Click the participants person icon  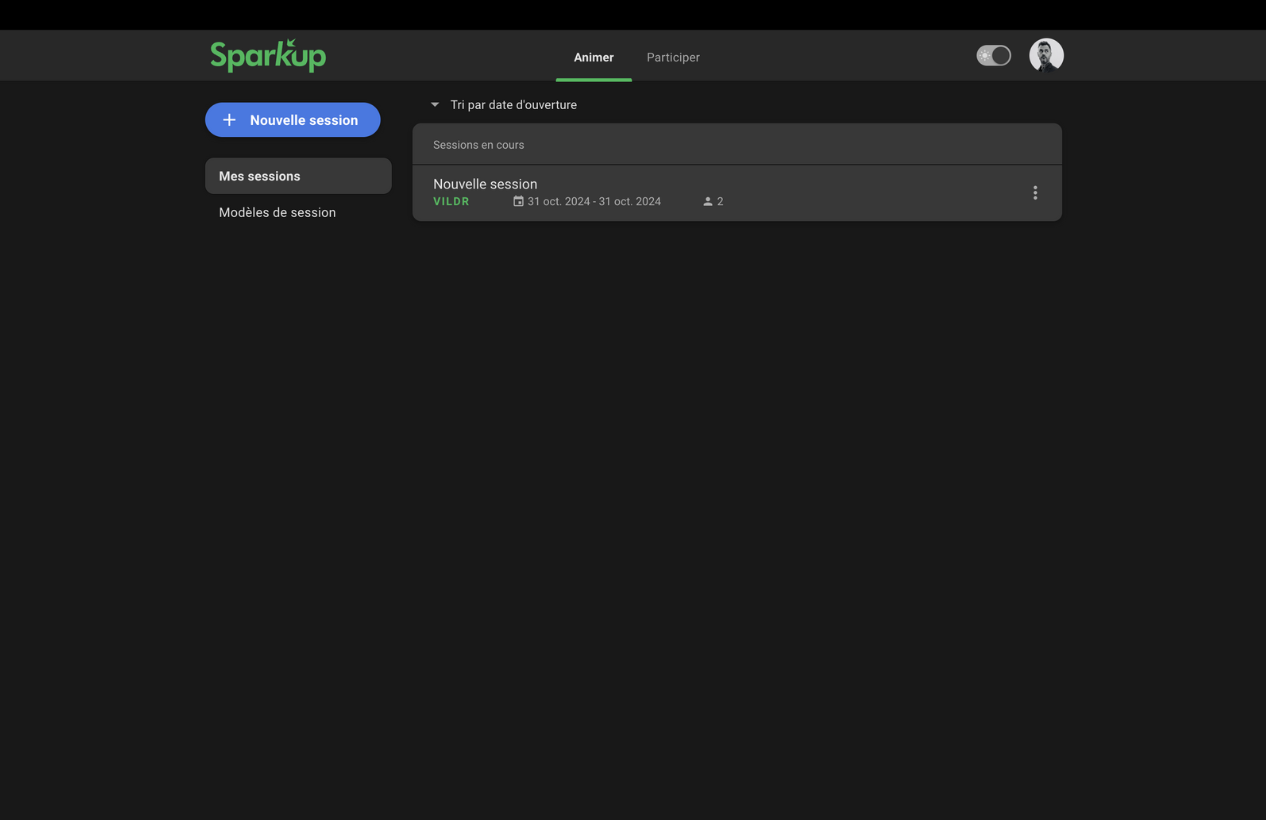point(708,201)
